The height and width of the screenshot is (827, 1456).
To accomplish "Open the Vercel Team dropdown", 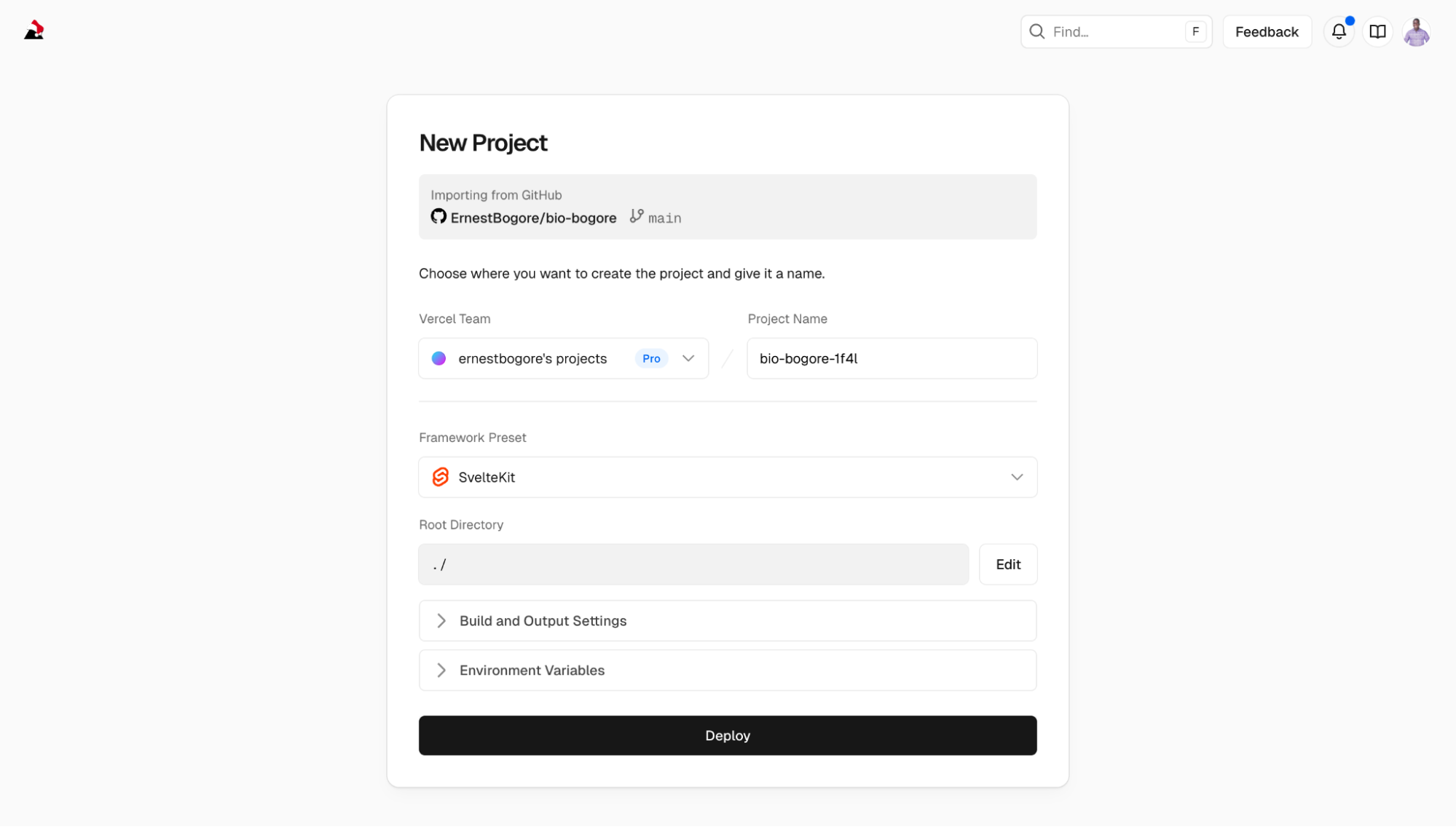I will click(688, 358).
